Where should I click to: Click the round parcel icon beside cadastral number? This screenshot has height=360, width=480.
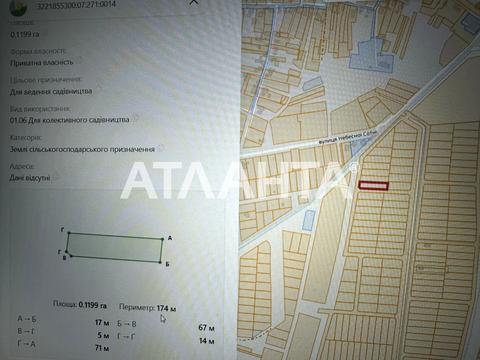18,7
